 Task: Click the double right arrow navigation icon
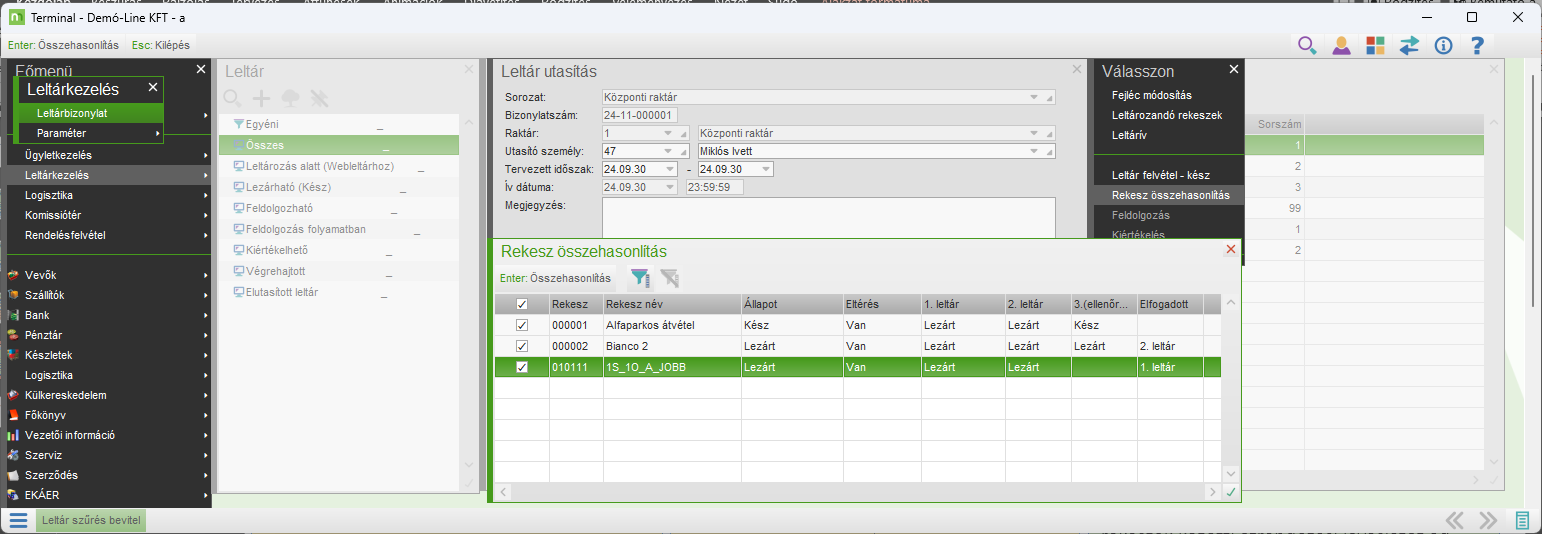(1488, 520)
